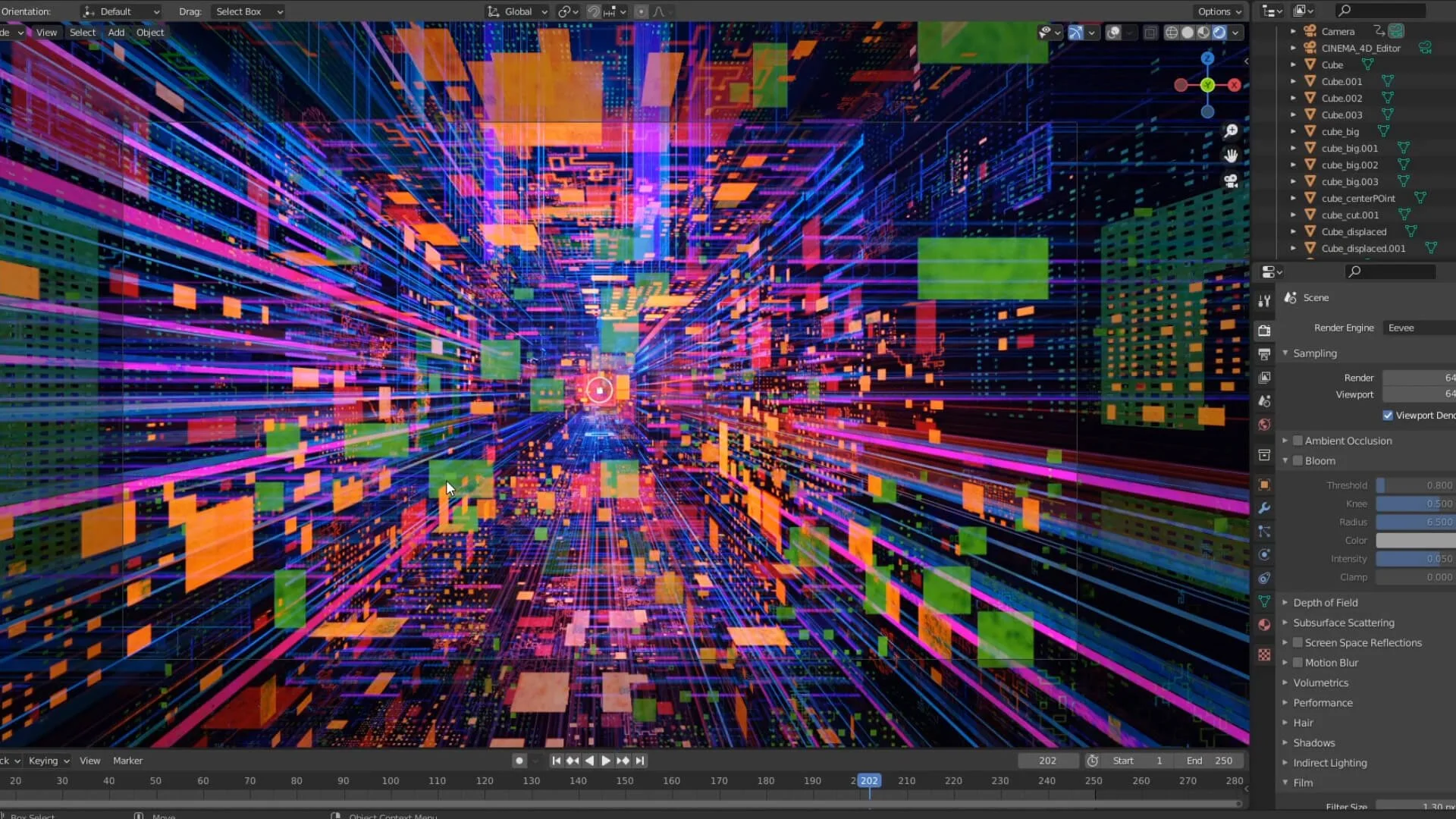The width and height of the screenshot is (1456, 819).
Task: Open the Object menu
Action: point(150,33)
